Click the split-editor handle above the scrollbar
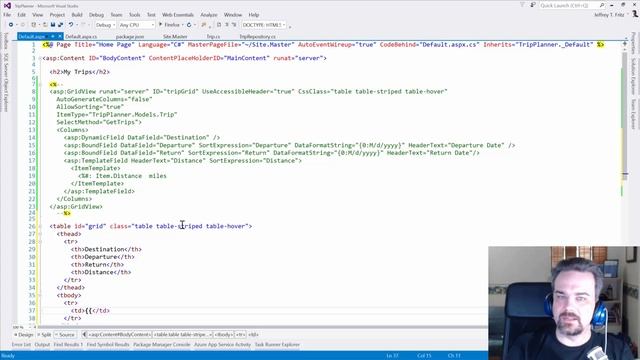The height and width of the screenshot is (360, 640). click(x=624, y=43)
